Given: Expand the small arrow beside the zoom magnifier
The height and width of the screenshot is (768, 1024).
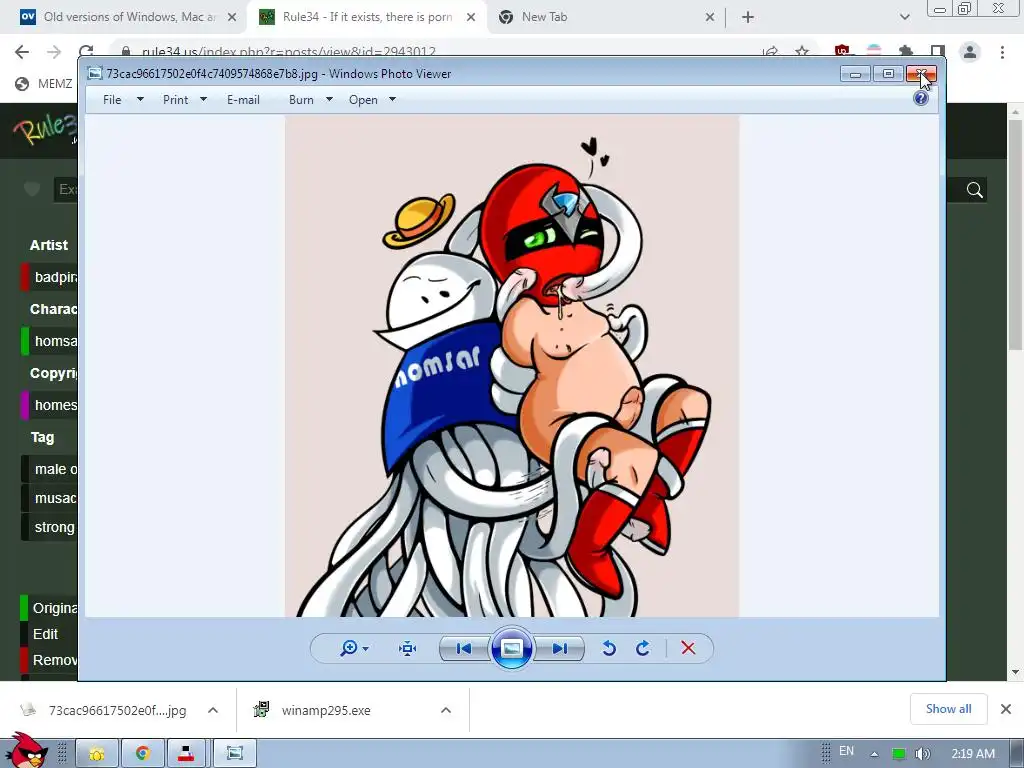Looking at the screenshot, I should point(366,648).
